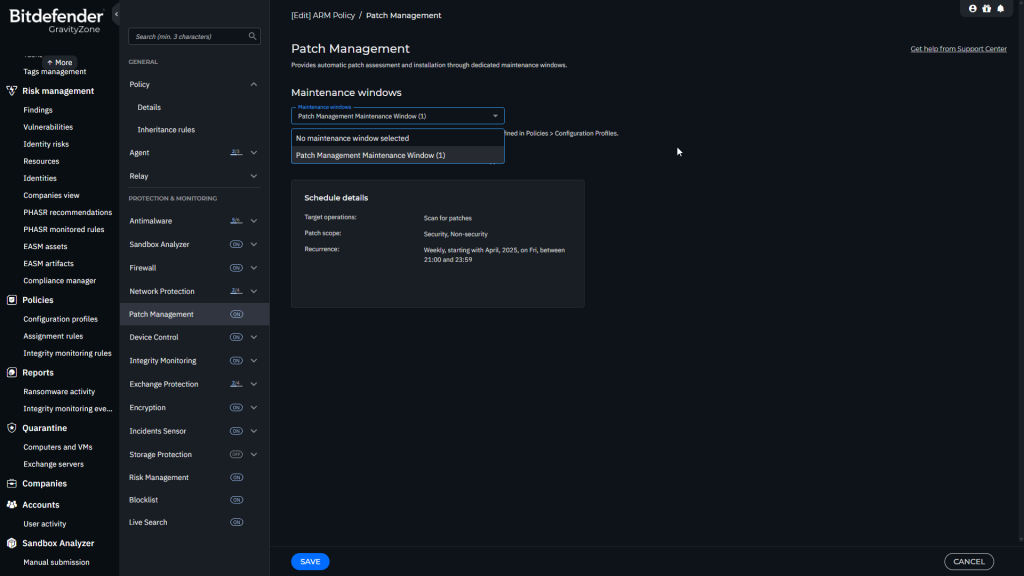
Task: Click the policy settings search field
Action: tap(188, 36)
